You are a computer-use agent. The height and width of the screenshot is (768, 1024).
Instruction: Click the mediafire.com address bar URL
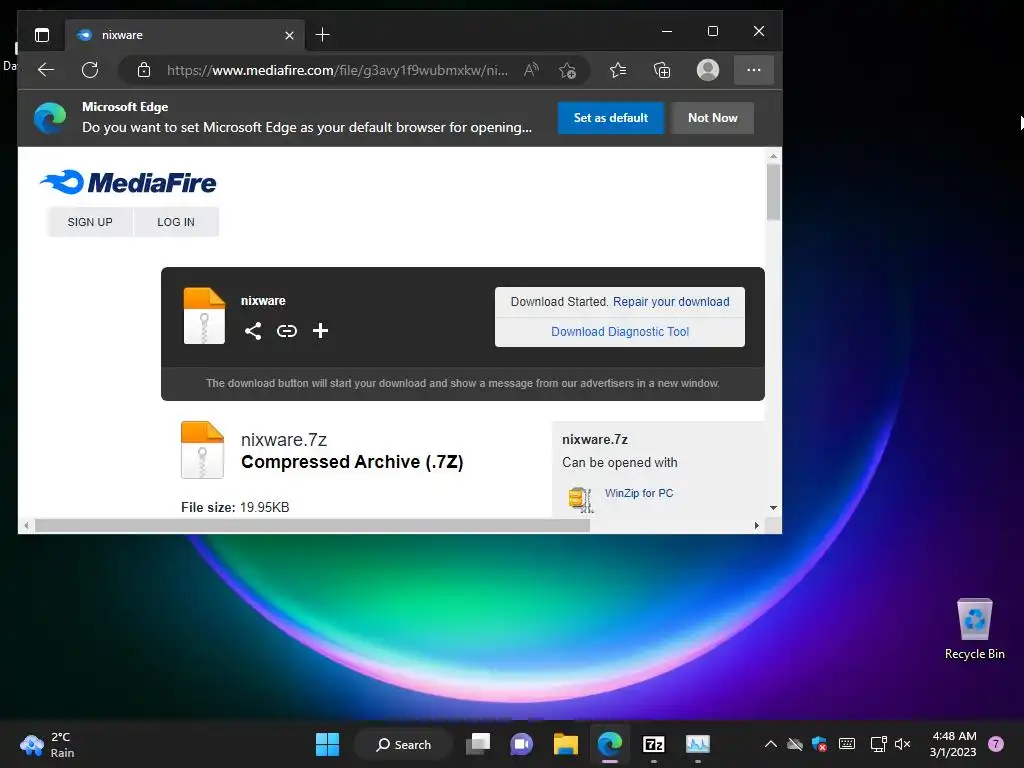point(337,70)
